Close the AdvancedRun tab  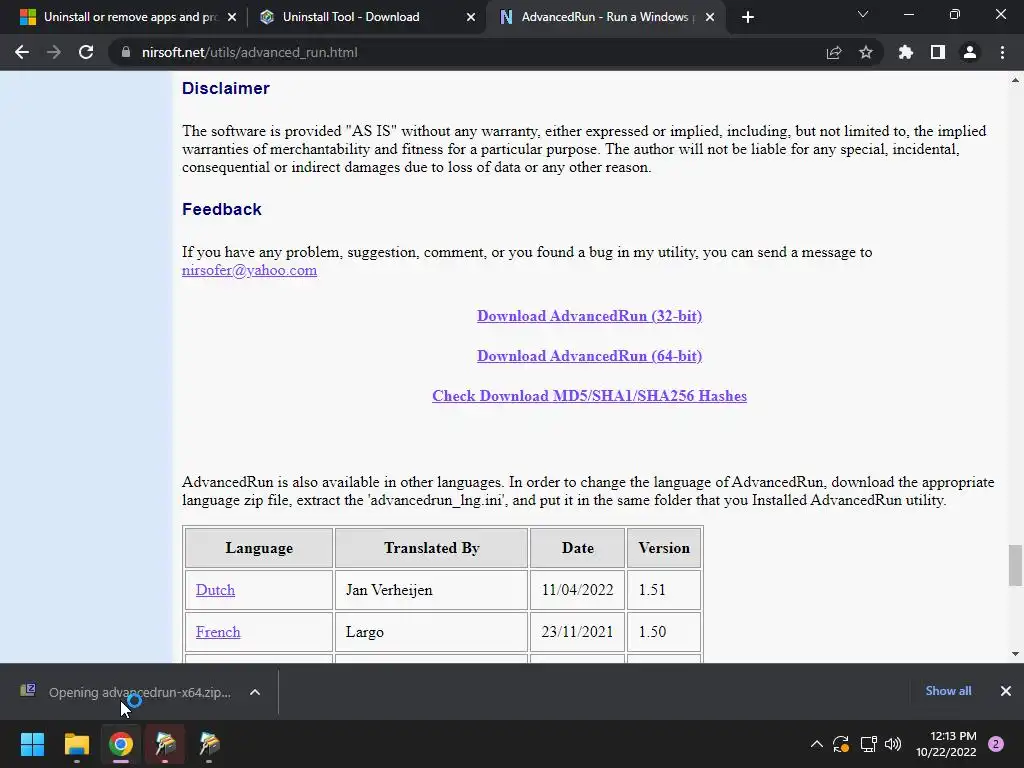tap(710, 17)
